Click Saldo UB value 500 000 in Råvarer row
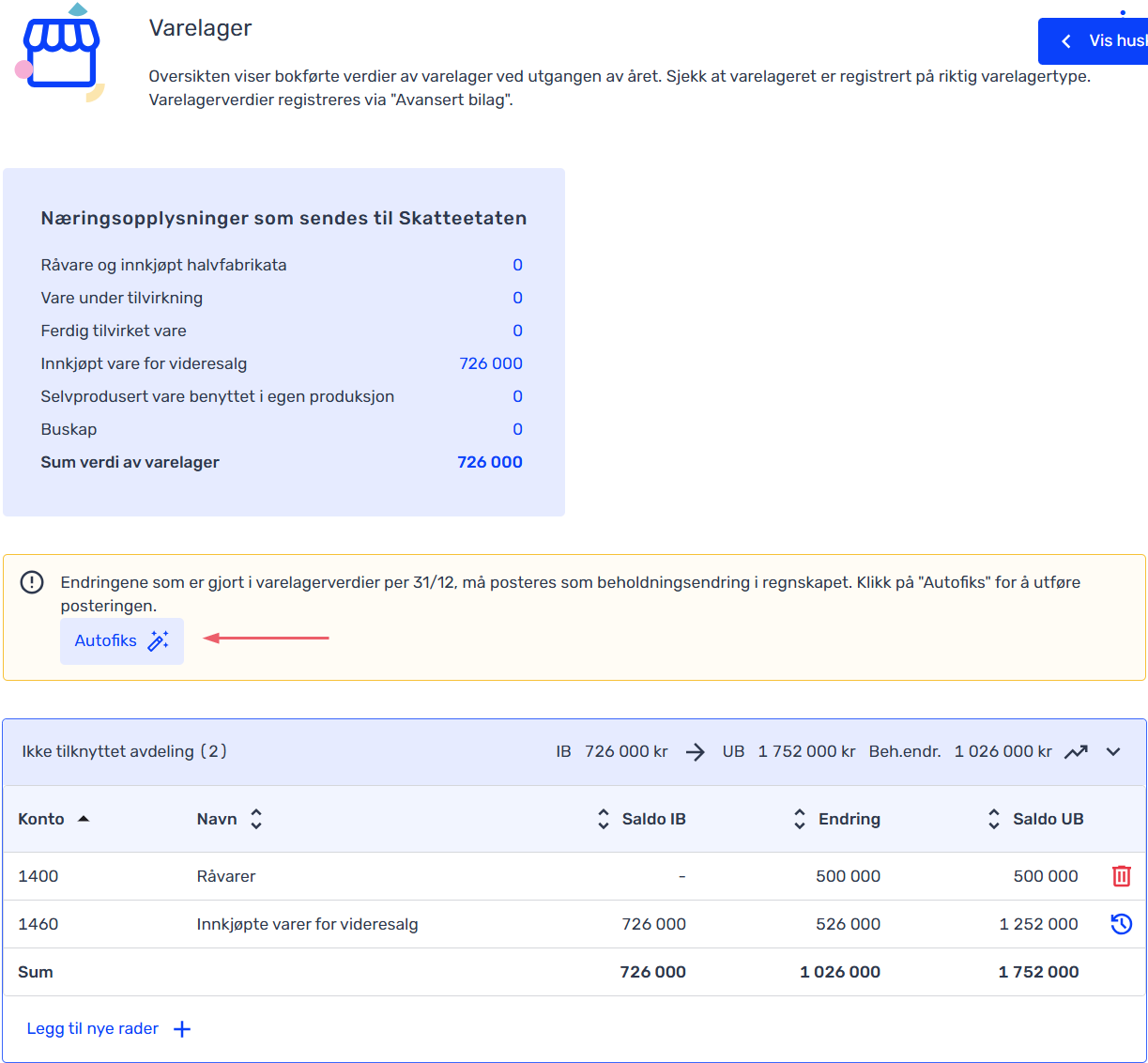 tap(1046, 876)
